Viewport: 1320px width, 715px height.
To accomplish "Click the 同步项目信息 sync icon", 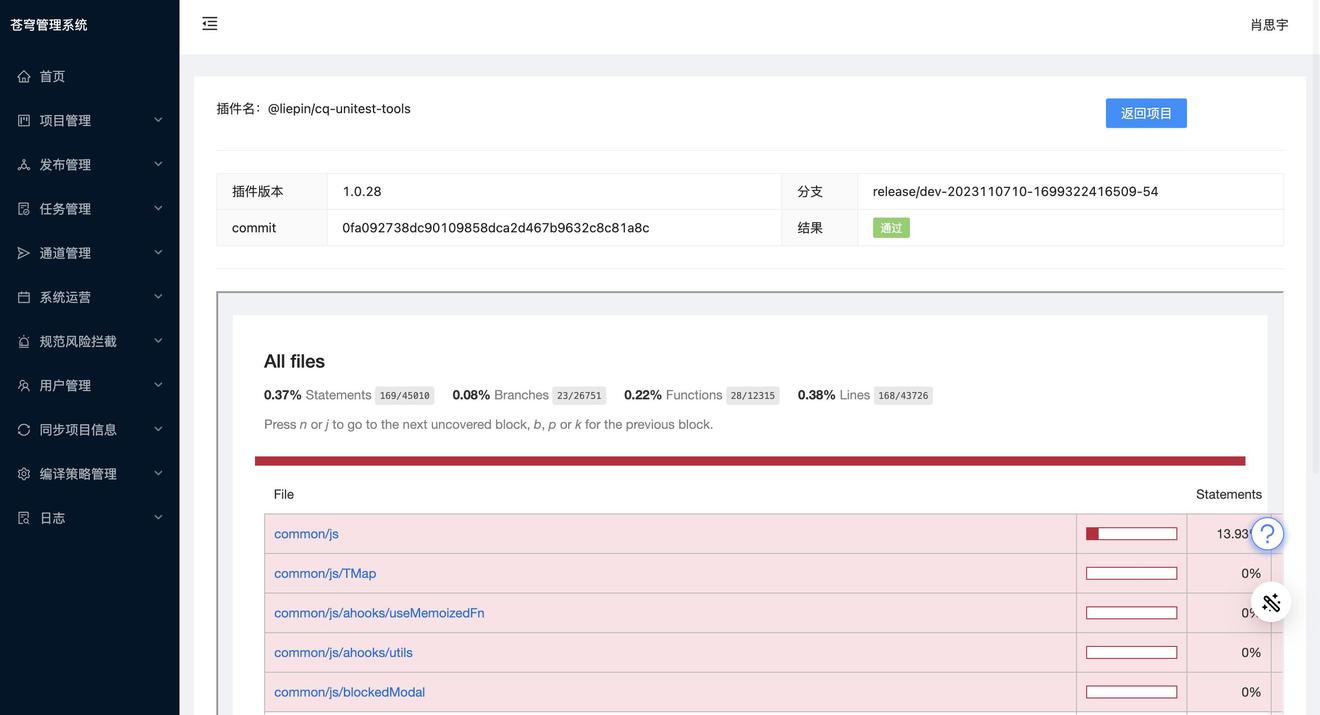I will [x=24, y=430].
